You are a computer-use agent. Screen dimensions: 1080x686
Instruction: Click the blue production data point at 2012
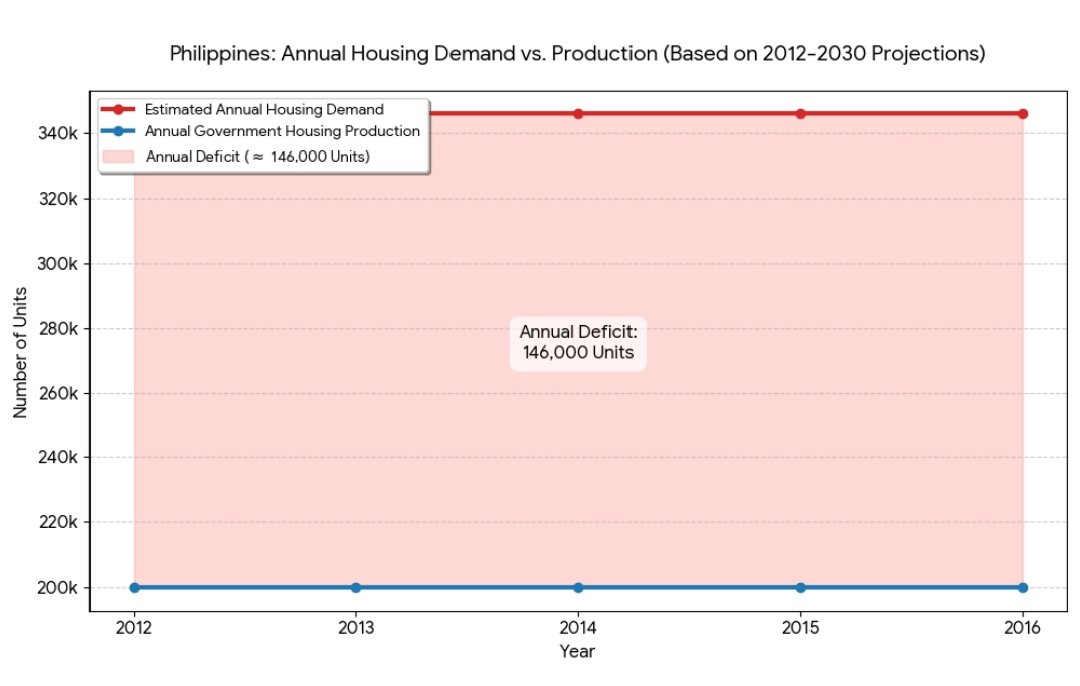(134, 587)
